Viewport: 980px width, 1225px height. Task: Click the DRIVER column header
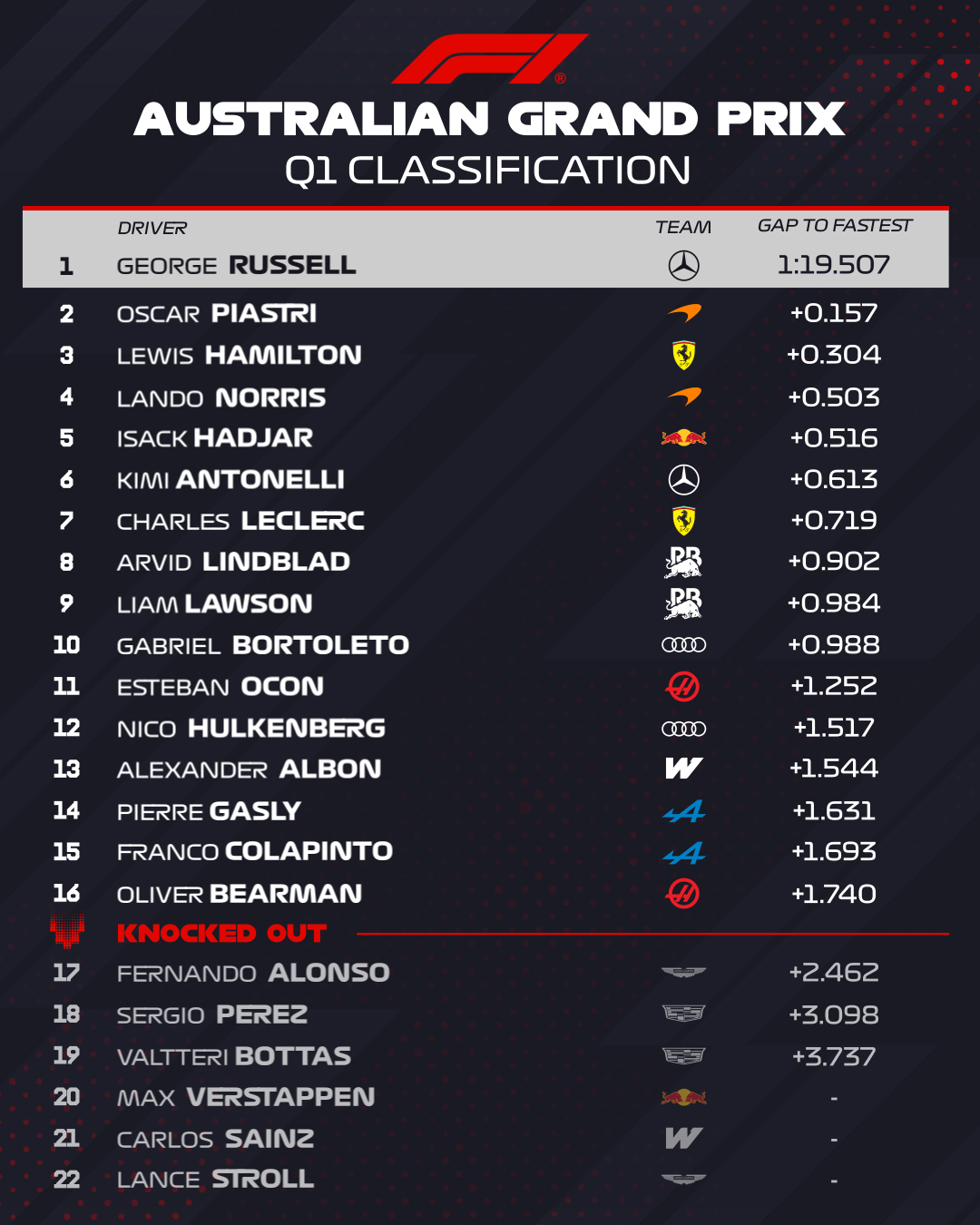tap(152, 228)
